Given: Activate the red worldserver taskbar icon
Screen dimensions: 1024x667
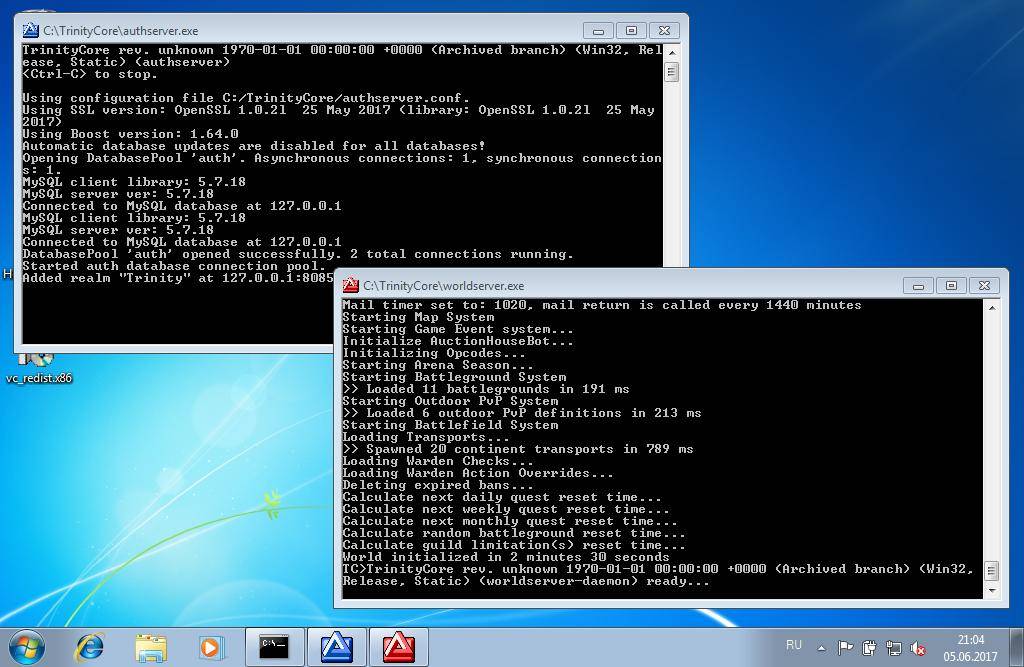Looking at the screenshot, I should click(x=398, y=647).
